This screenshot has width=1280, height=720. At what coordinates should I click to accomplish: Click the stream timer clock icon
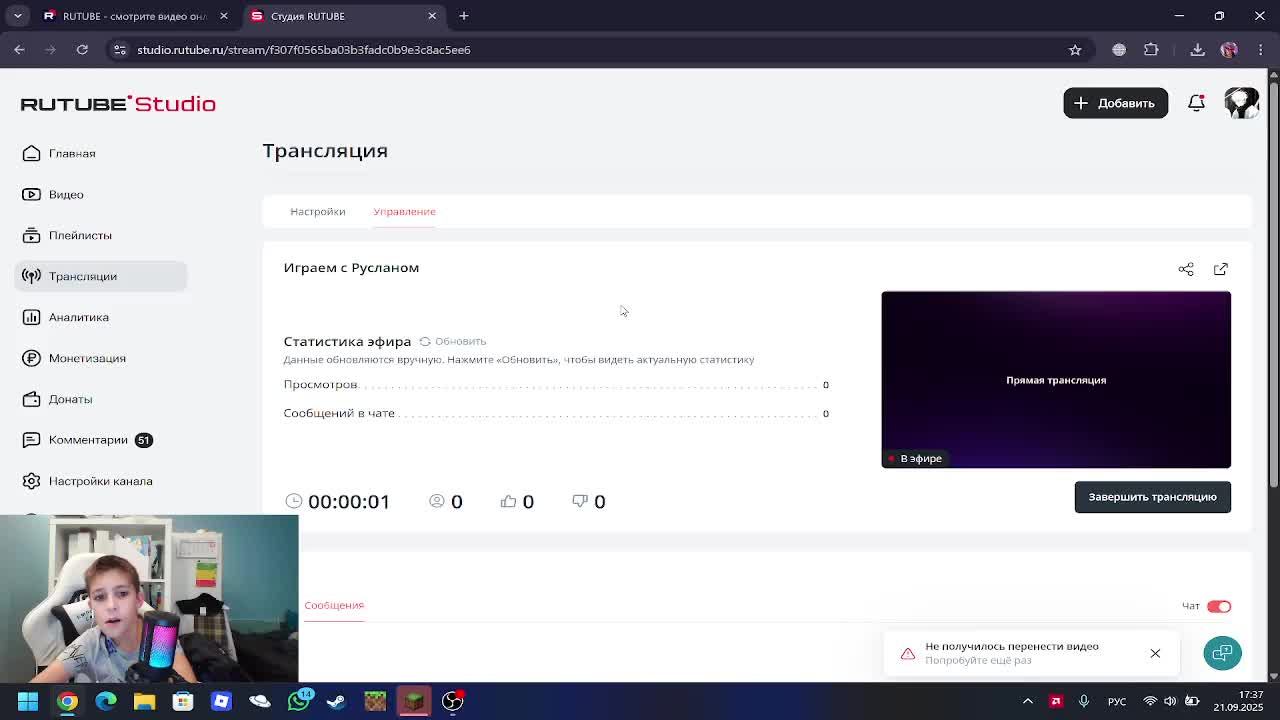point(293,501)
